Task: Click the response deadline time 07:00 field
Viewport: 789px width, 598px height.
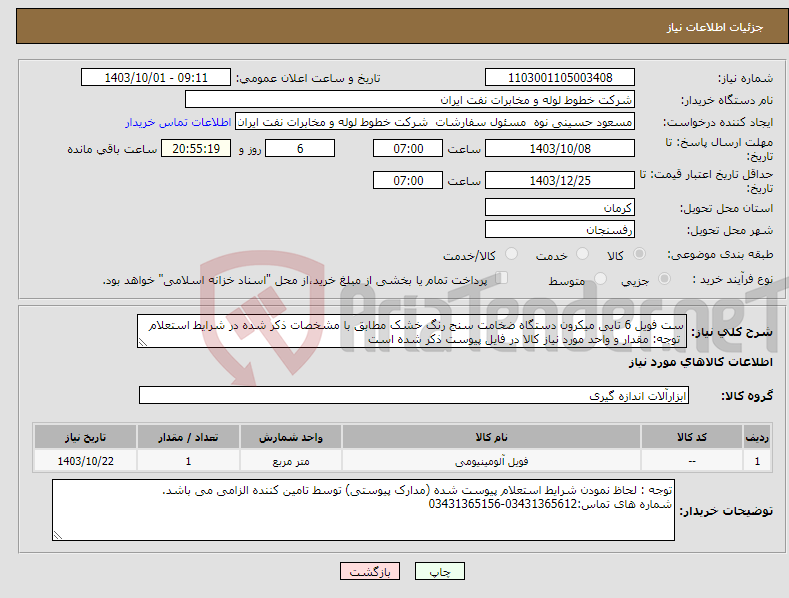Action: click(408, 148)
